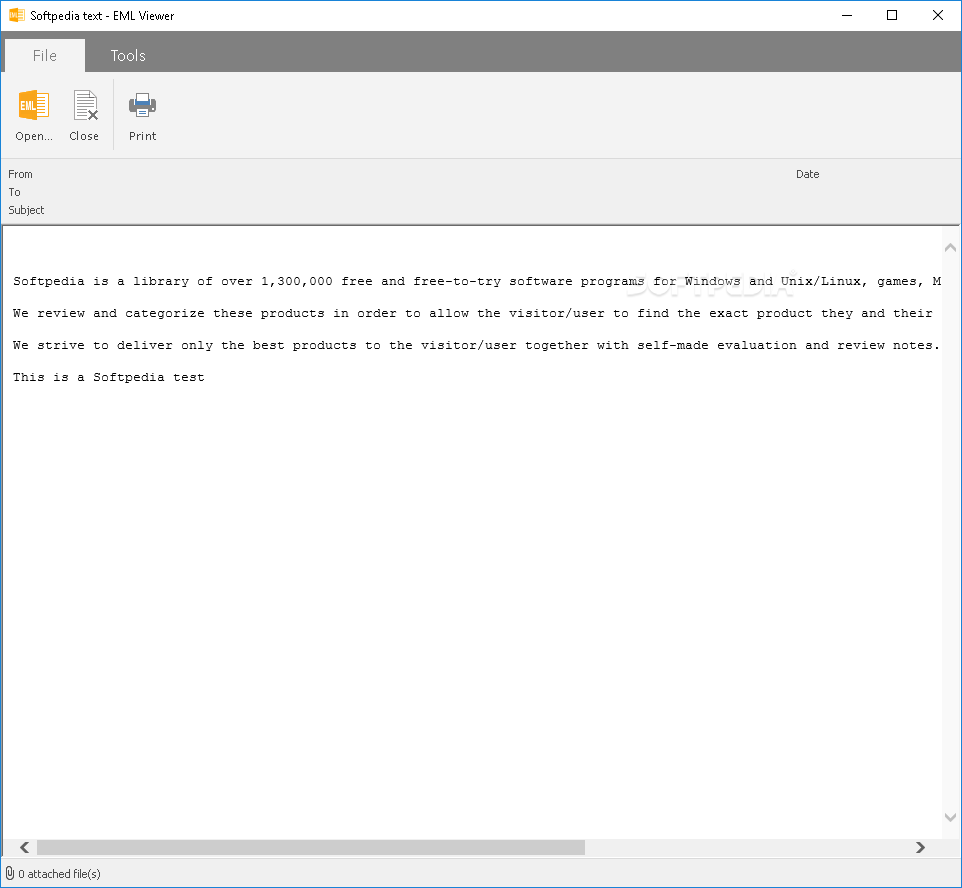The image size is (962, 888).
Task: Click the horizontal scrollbar right arrow
Action: (x=920, y=847)
